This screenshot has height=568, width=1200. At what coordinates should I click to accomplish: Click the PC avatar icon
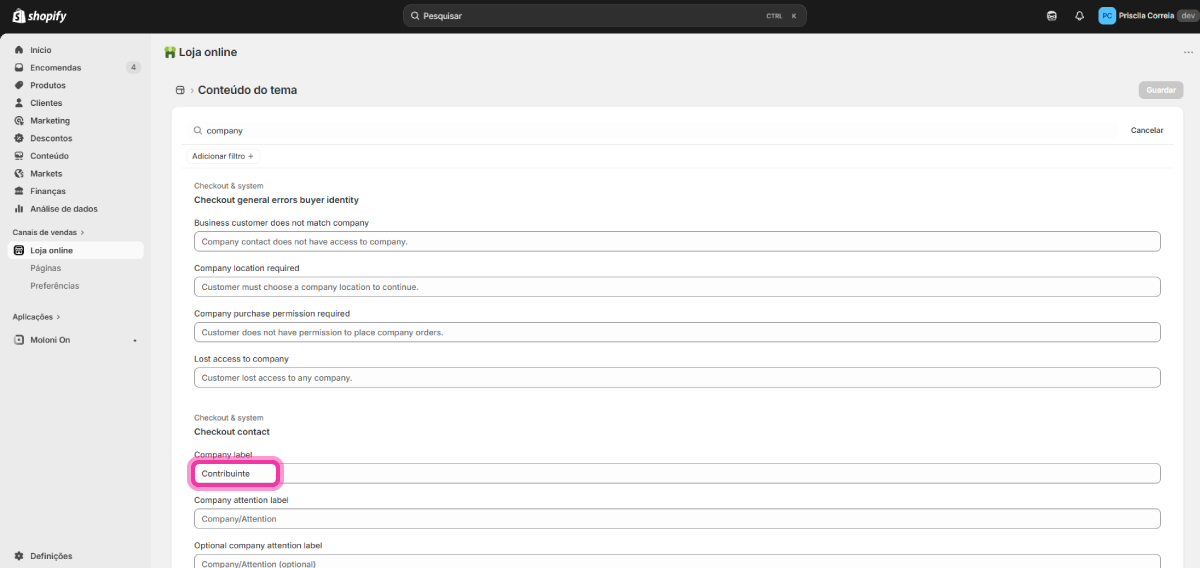tap(1107, 16)
